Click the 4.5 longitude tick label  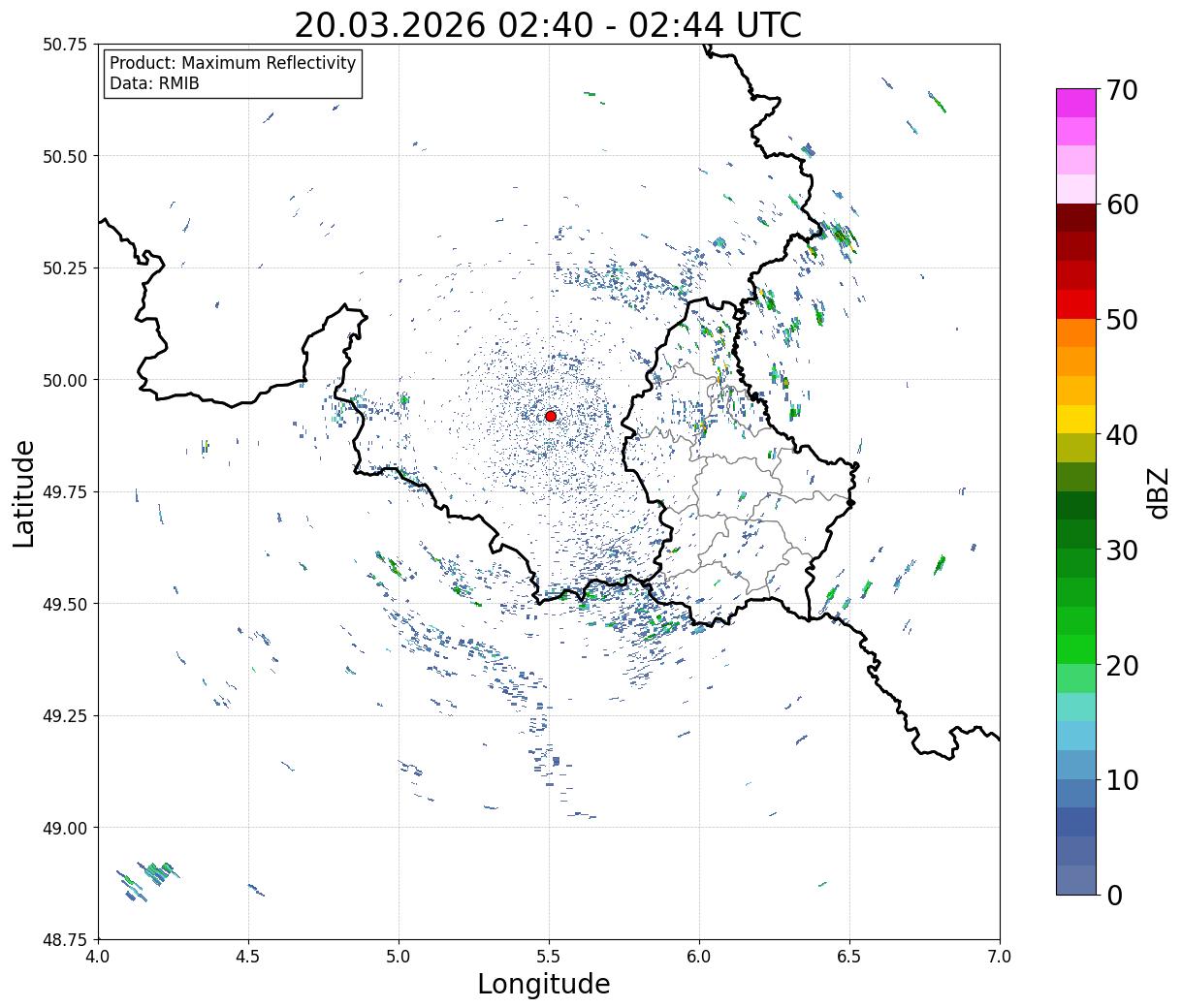(x=248, y=957)
